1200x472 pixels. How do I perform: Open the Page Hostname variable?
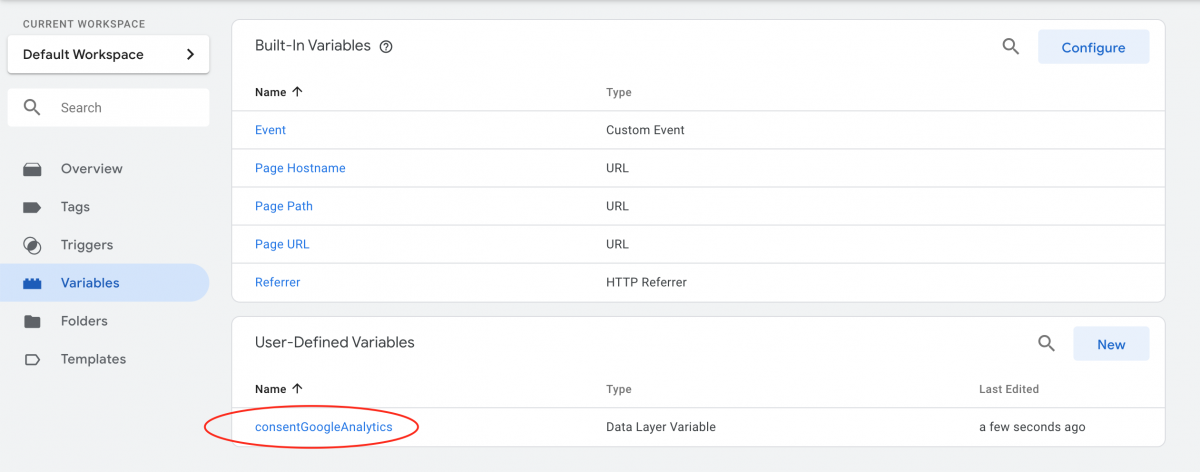point(300,168)
